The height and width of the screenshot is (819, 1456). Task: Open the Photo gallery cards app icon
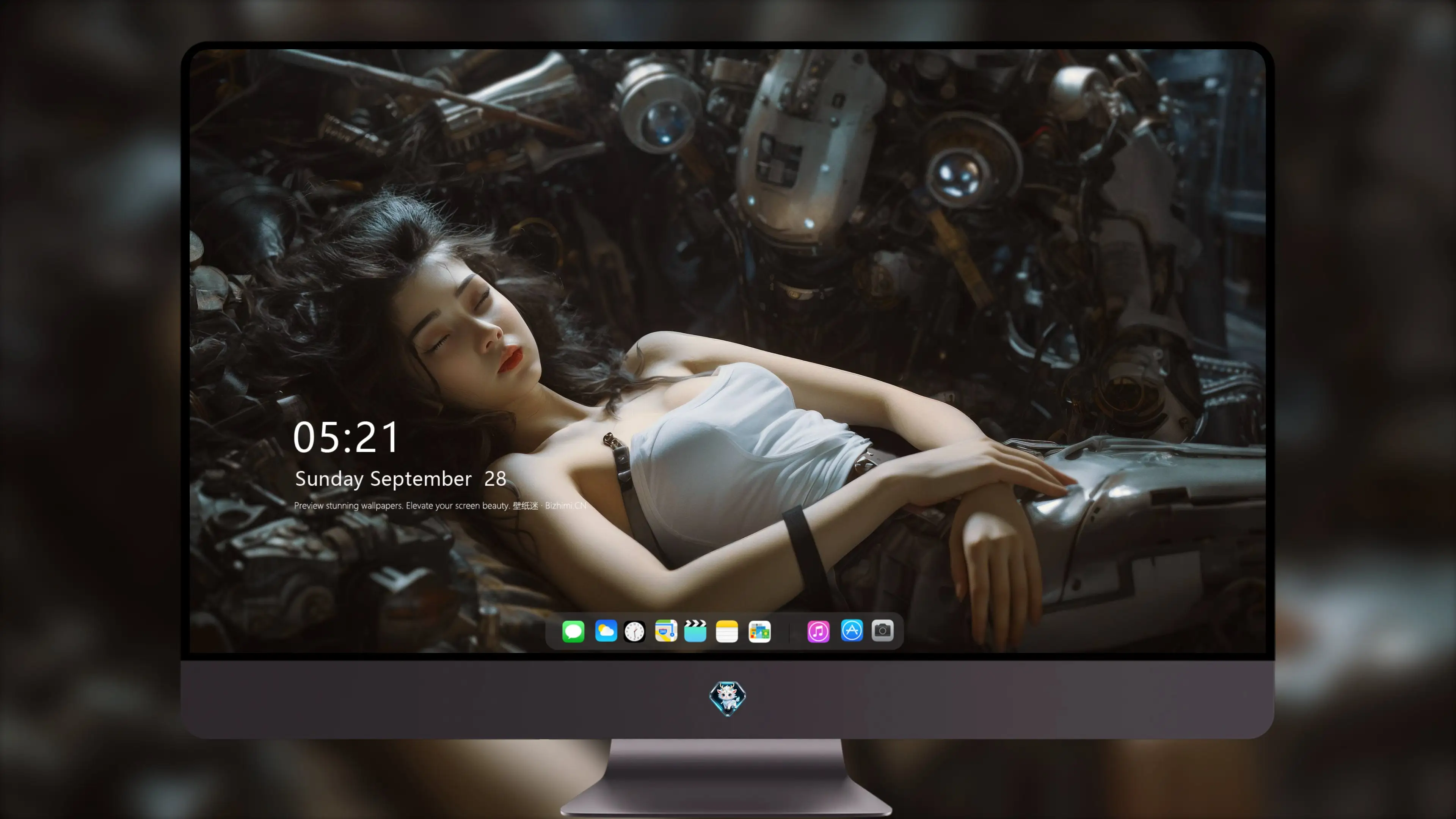(759, 631)
